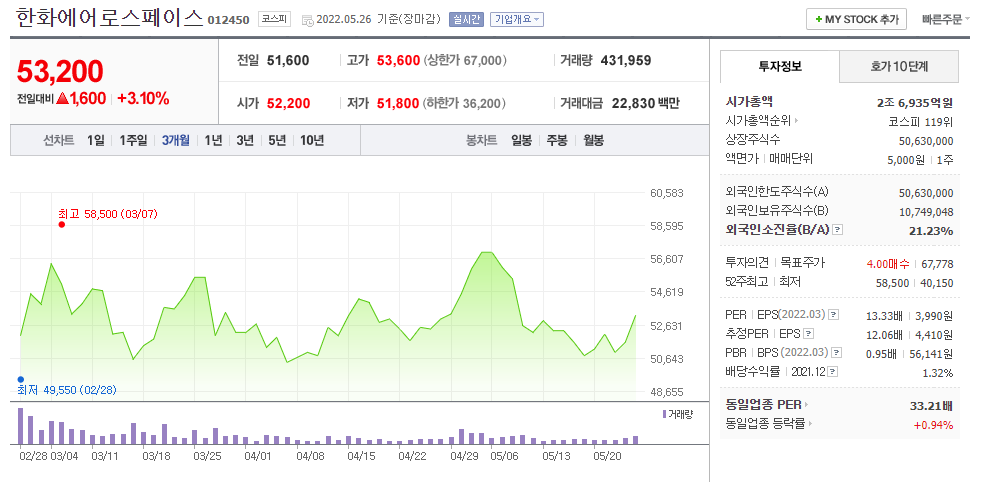The height and width of the screenshot is (482, 982).
Task: Click the purple 거래량 legend swatch
Action: pyautogui.click(x=664, y=414)
